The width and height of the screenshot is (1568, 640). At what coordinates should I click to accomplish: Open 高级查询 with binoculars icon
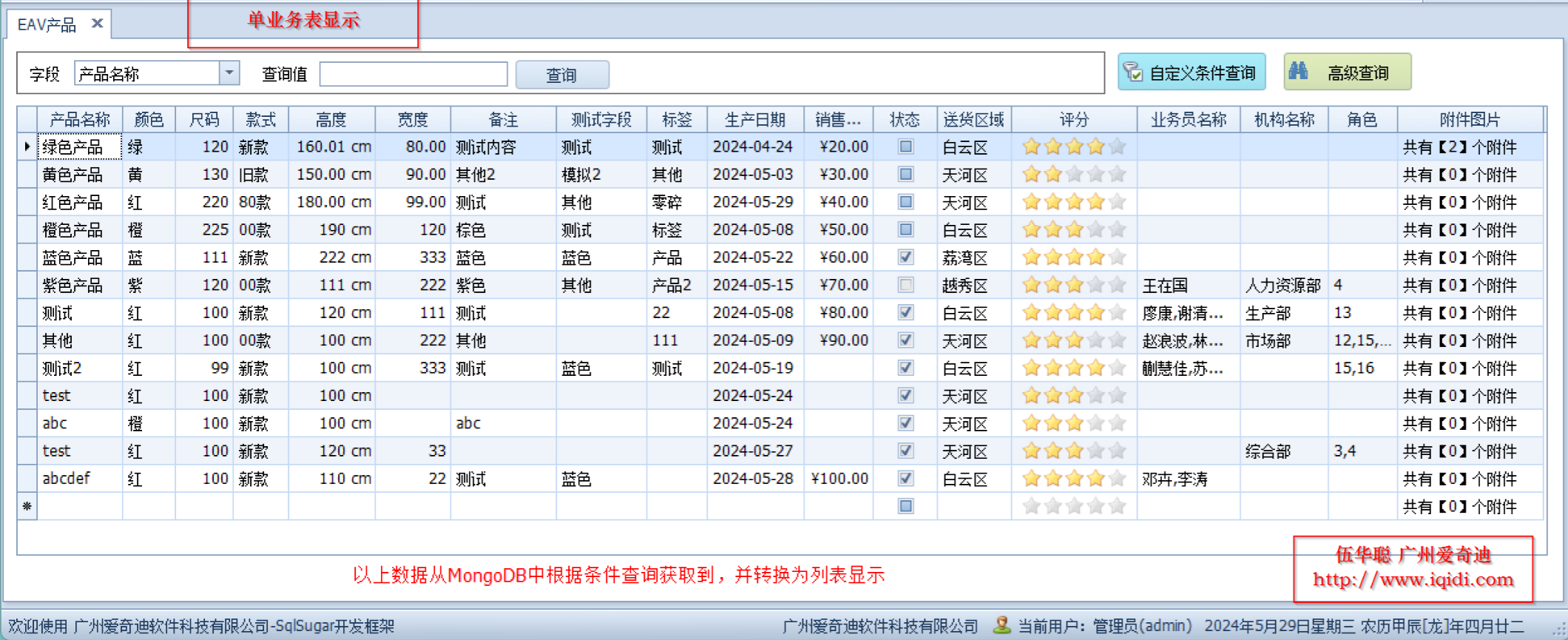tap(1347, 73)
